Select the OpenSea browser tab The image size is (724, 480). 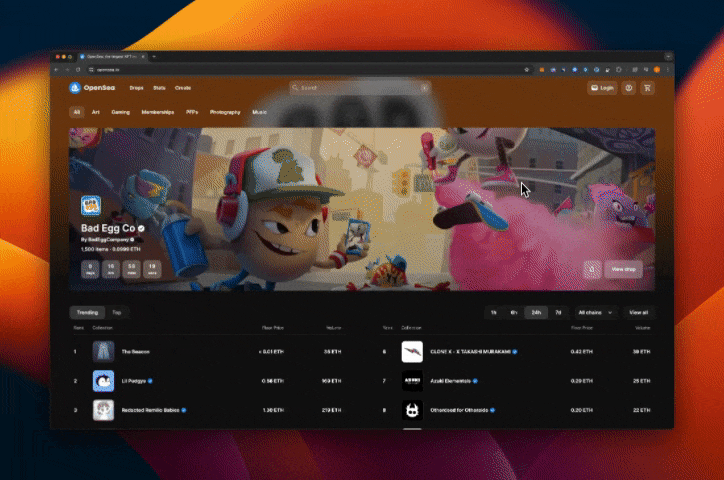click(x=112, y=57)
